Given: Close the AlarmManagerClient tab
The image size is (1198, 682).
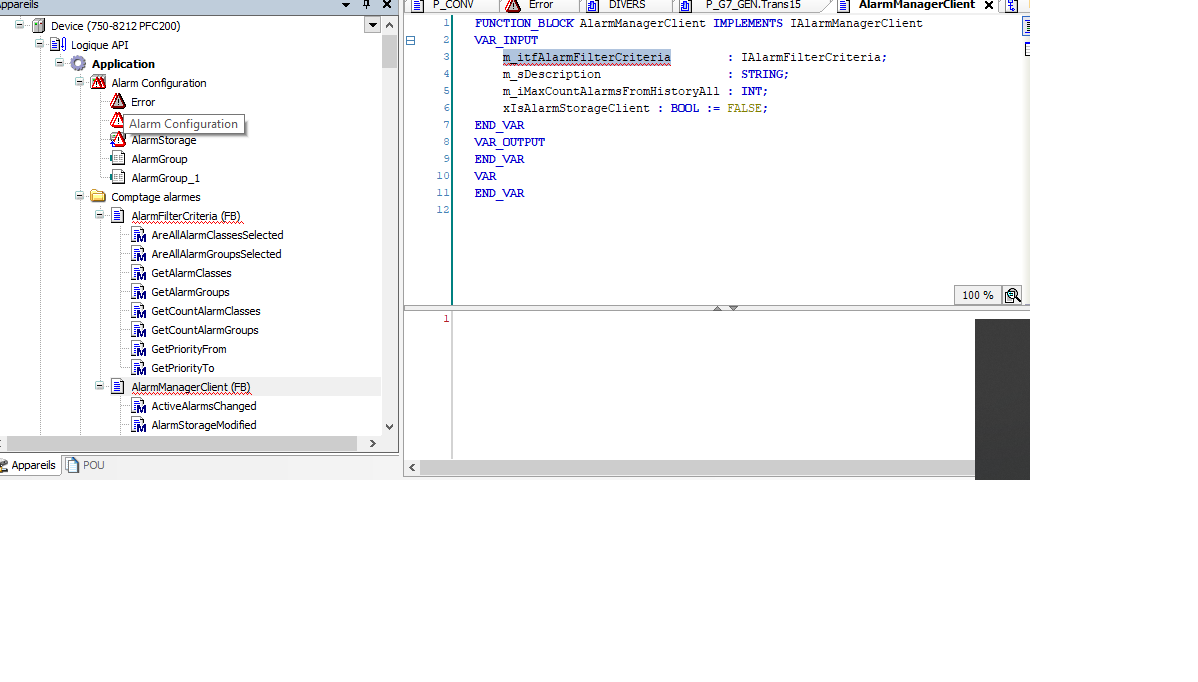Looking at the screenshot, I should pyautogui.click(x=988, y=5).
